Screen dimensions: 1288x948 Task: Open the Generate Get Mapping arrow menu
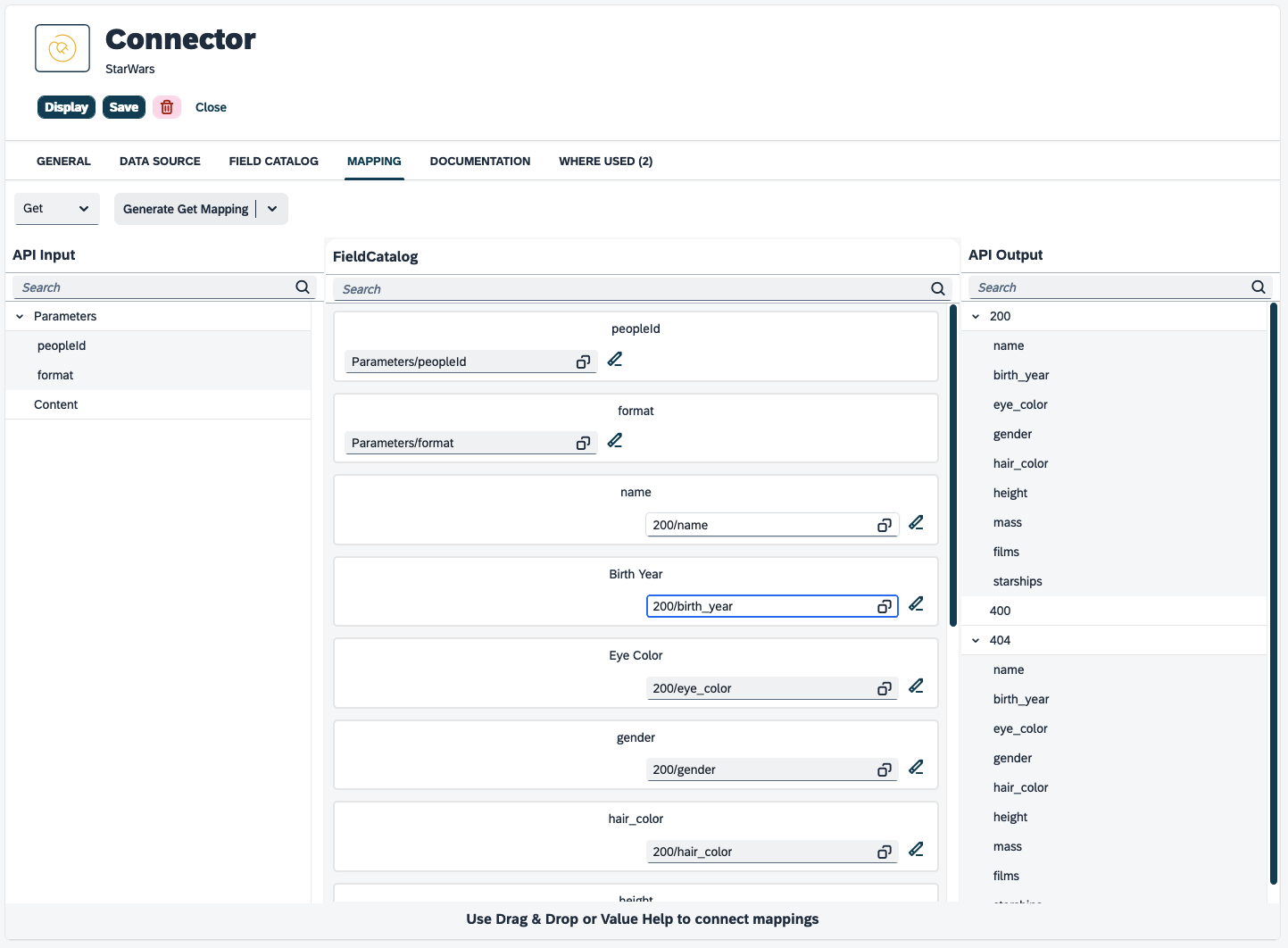click(272, 209)
